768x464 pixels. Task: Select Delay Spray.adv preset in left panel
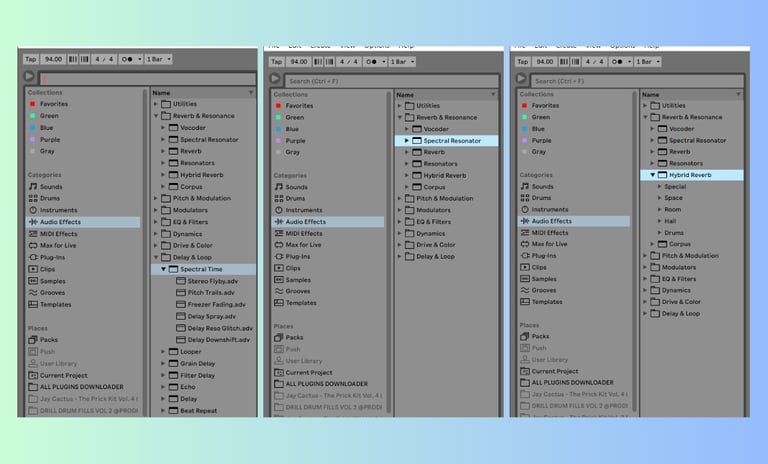[206, 317]
